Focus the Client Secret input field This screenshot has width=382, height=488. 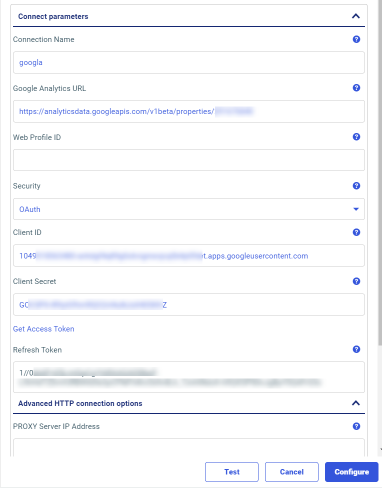[189, 305]
